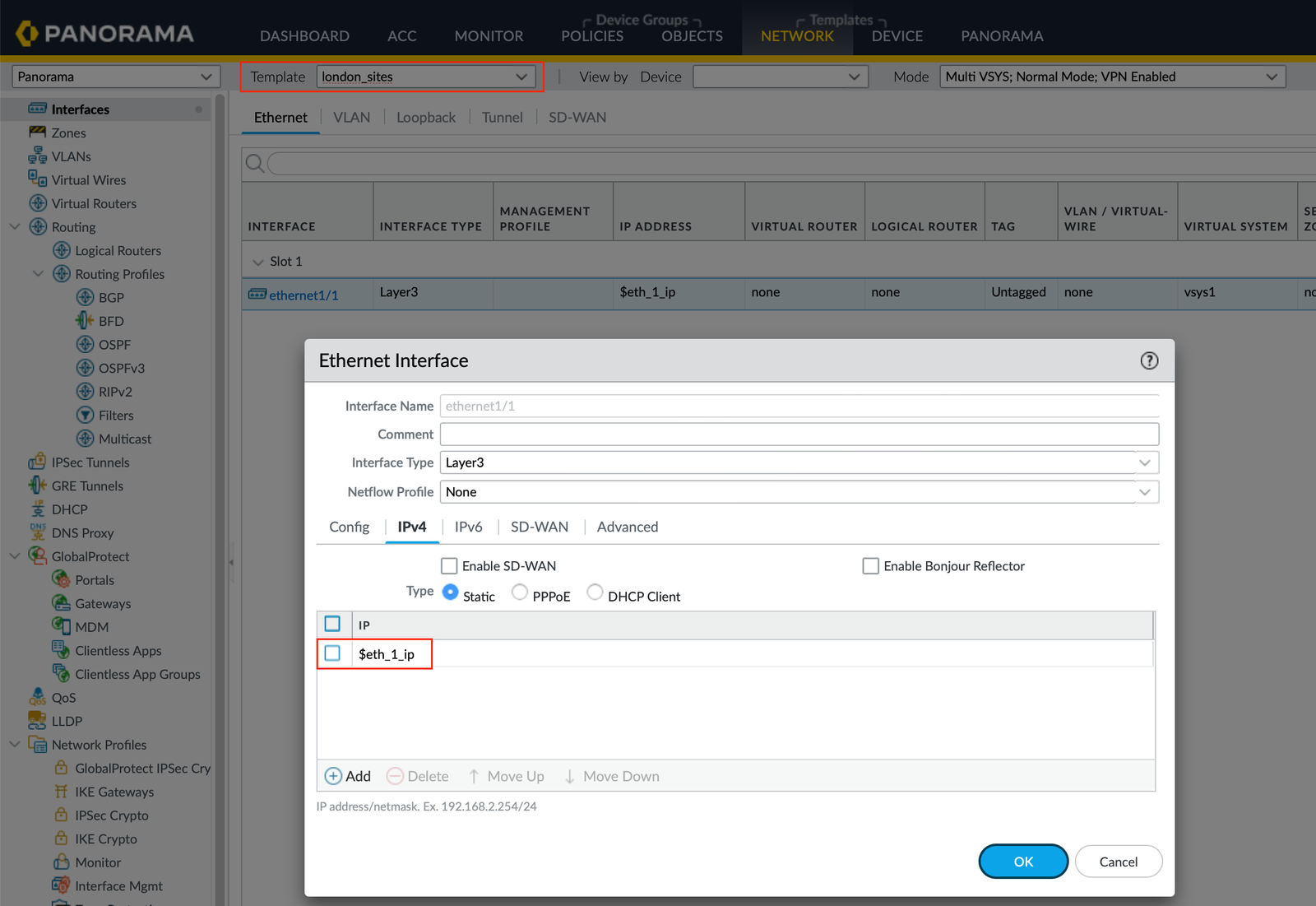
Task: Click the Add plus icon in the IP list
Action: pyautogui.click(x=333, y=776)
